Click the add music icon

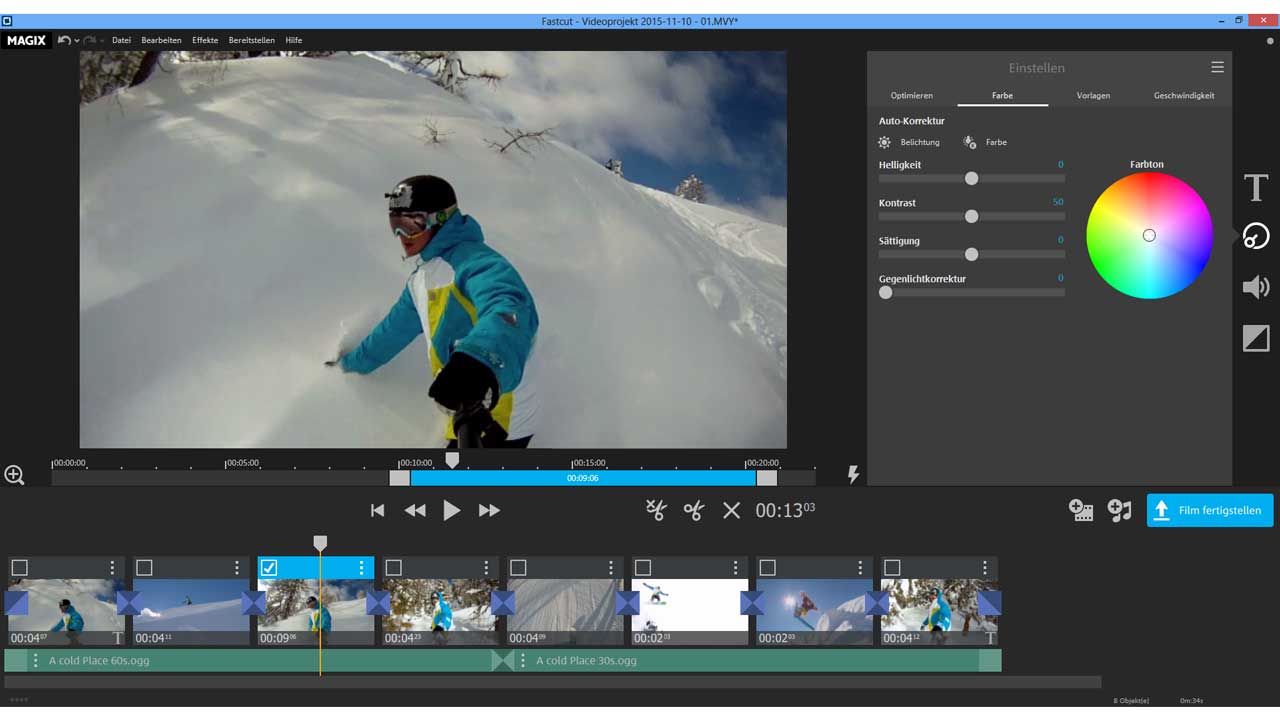(1120, 510)
